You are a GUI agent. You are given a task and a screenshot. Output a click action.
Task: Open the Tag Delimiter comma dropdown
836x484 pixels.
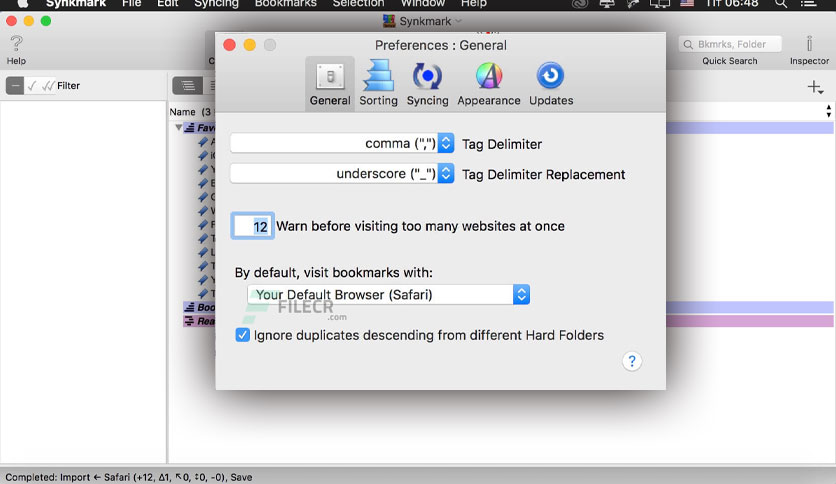click(x=342, y=143)
